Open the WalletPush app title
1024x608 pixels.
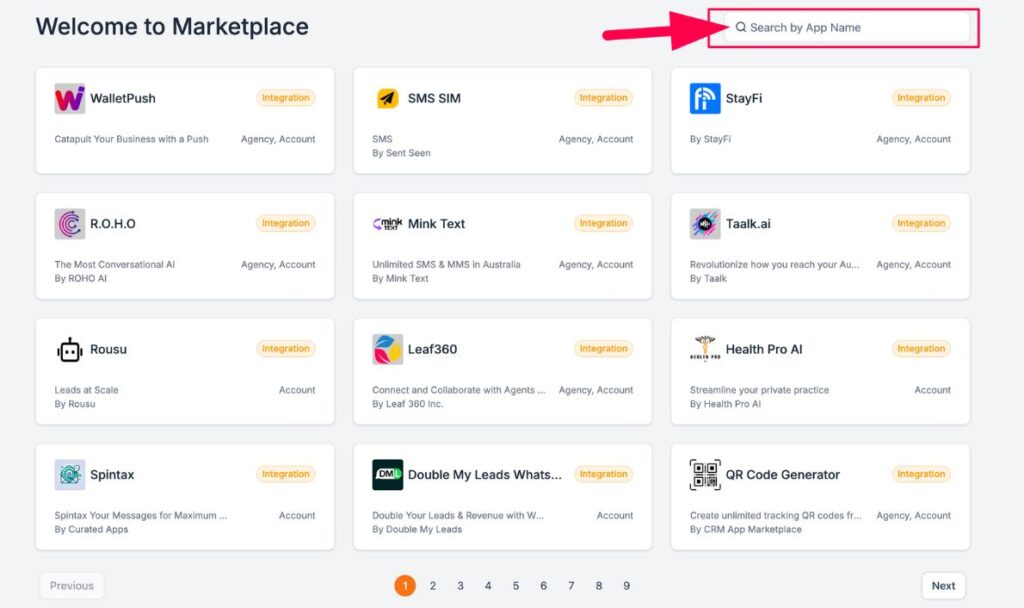(123, 99)
